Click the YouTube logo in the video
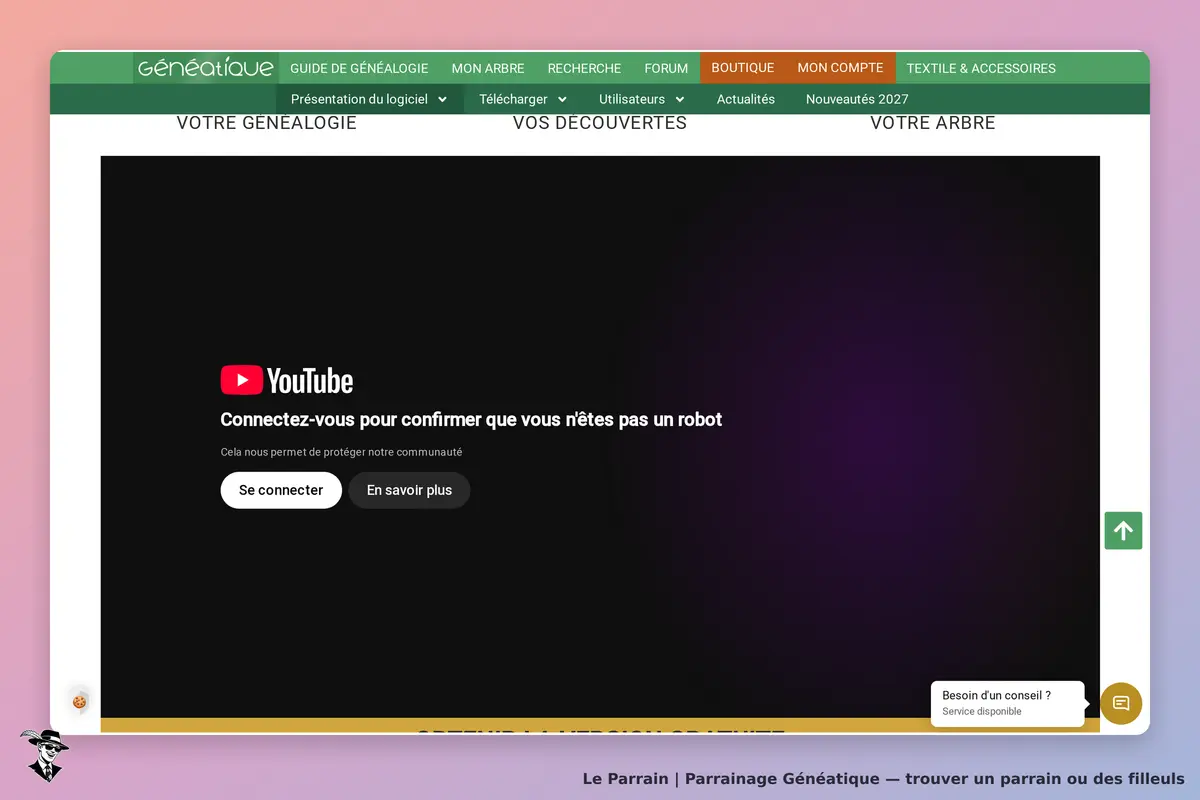1200x800 pixels. pyautogui.click(x=287, y=380)
